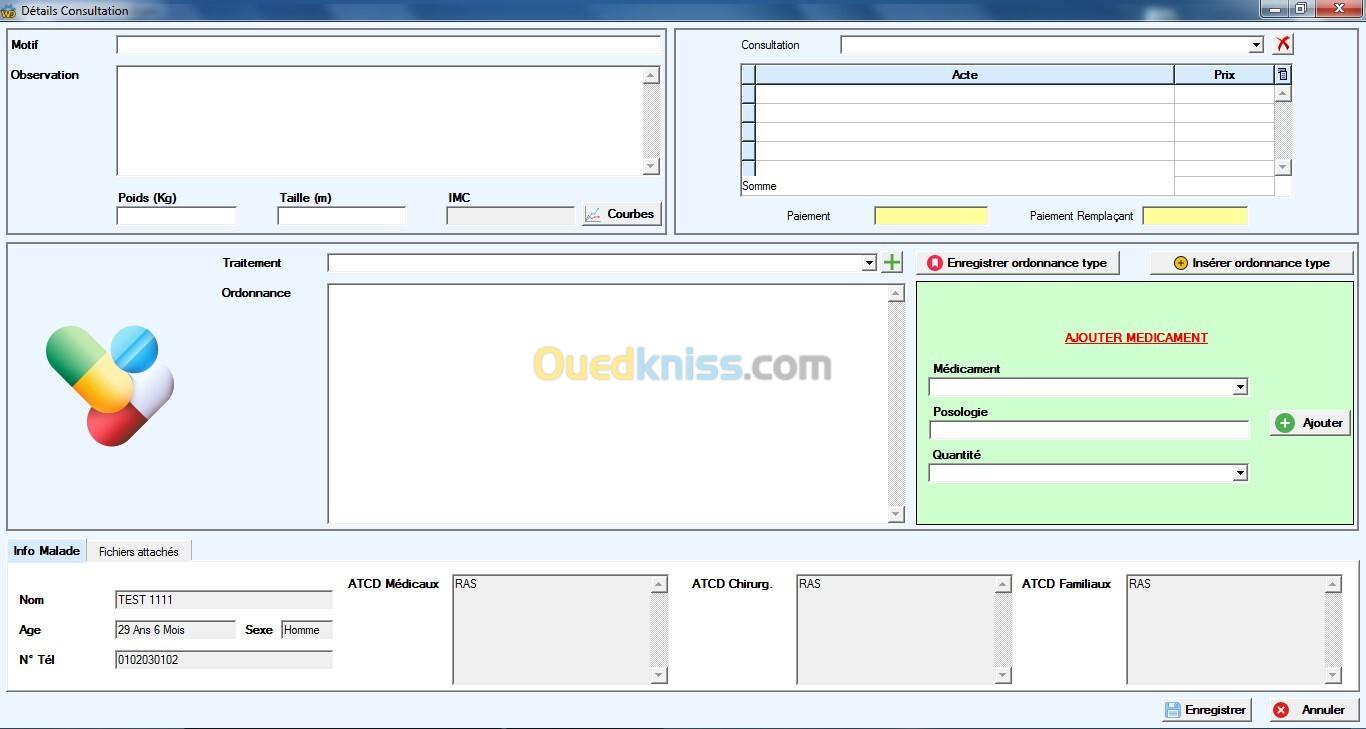Switch to the Fichiers attachés tab
This screenshot has width=1366, height=729.
(x=139, y=552)
